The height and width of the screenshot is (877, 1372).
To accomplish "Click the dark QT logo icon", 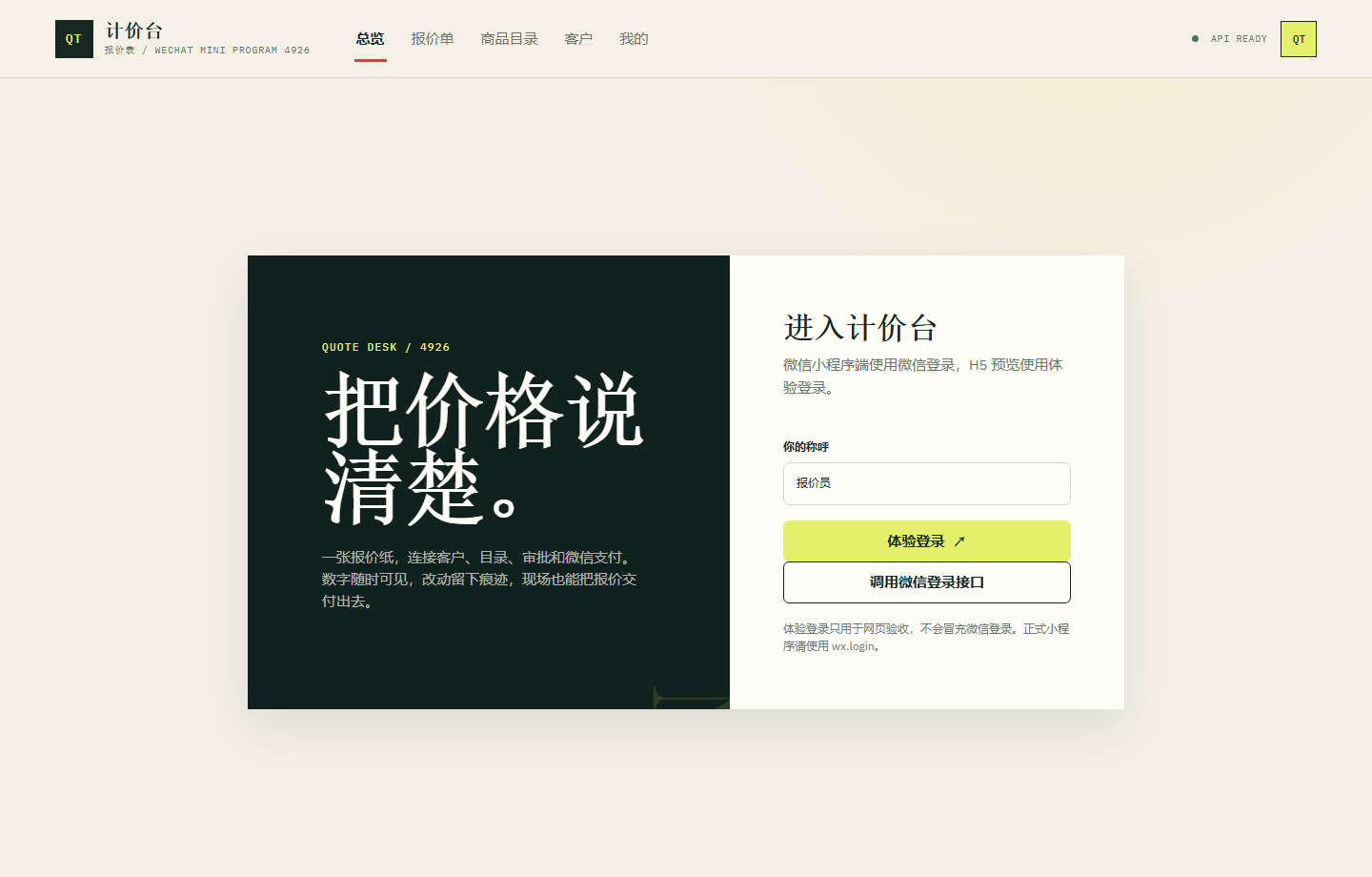I will (x=74, y=39).
